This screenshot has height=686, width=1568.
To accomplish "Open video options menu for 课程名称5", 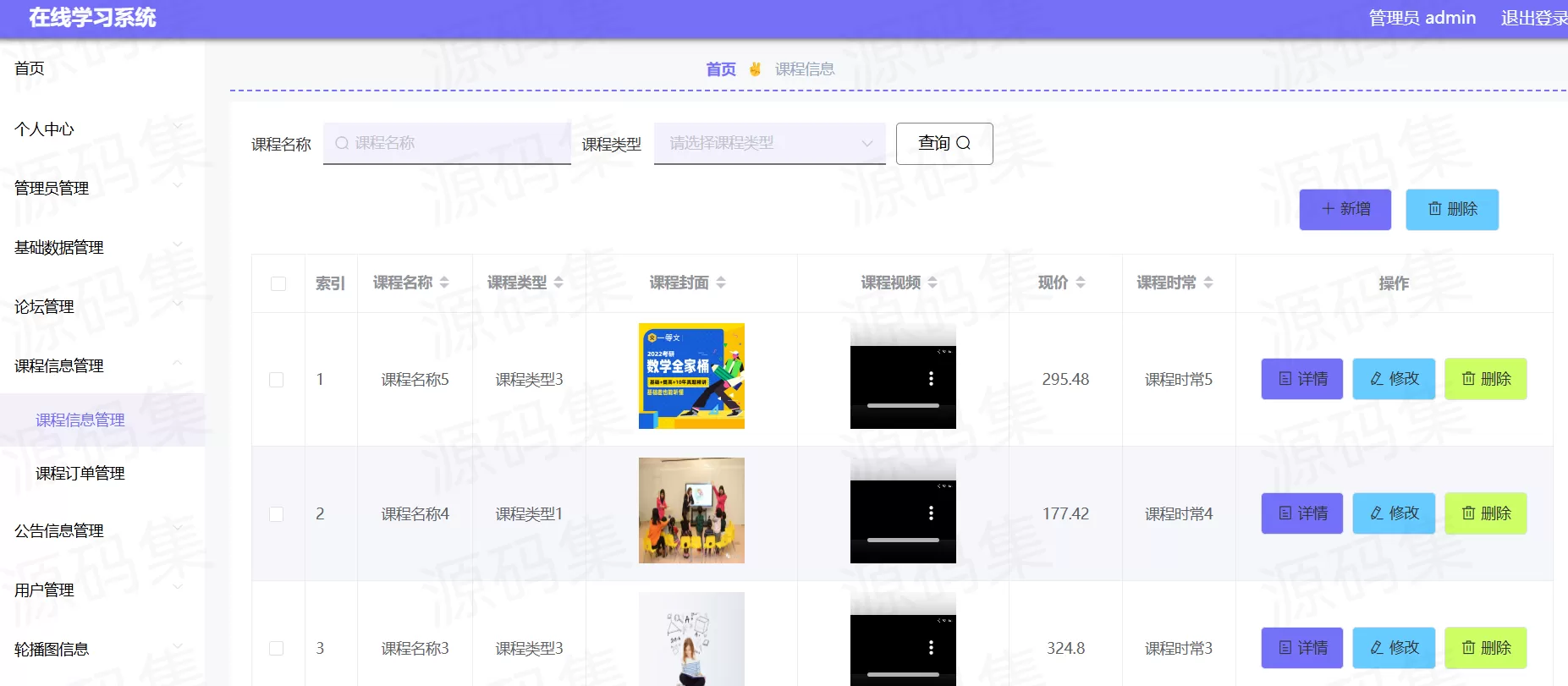I will point(931,379).
